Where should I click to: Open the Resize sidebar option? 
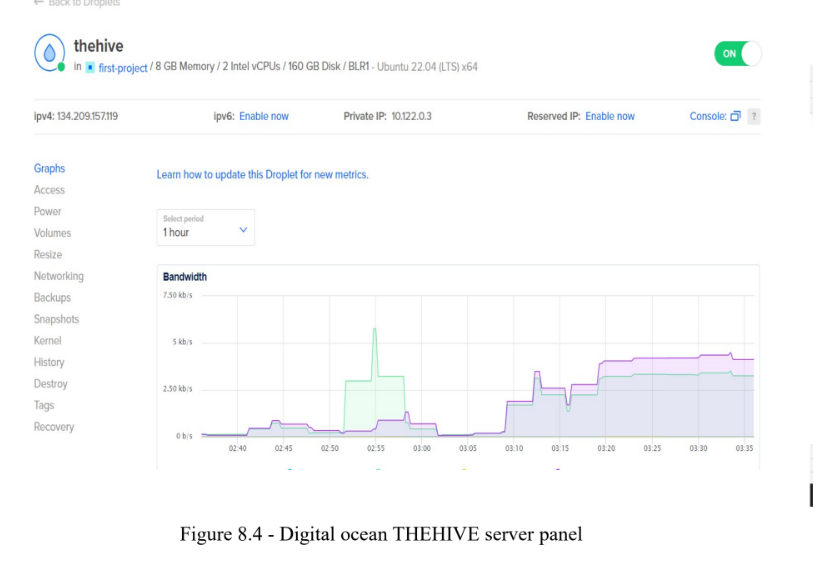48,254
